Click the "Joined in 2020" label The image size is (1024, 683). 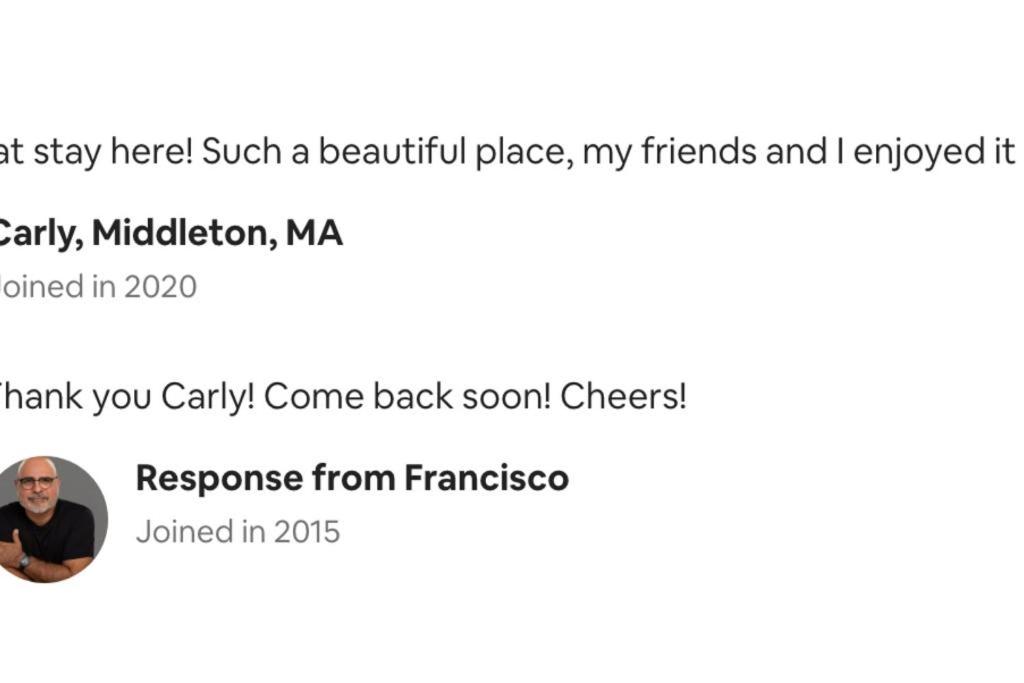click(98, 287)
